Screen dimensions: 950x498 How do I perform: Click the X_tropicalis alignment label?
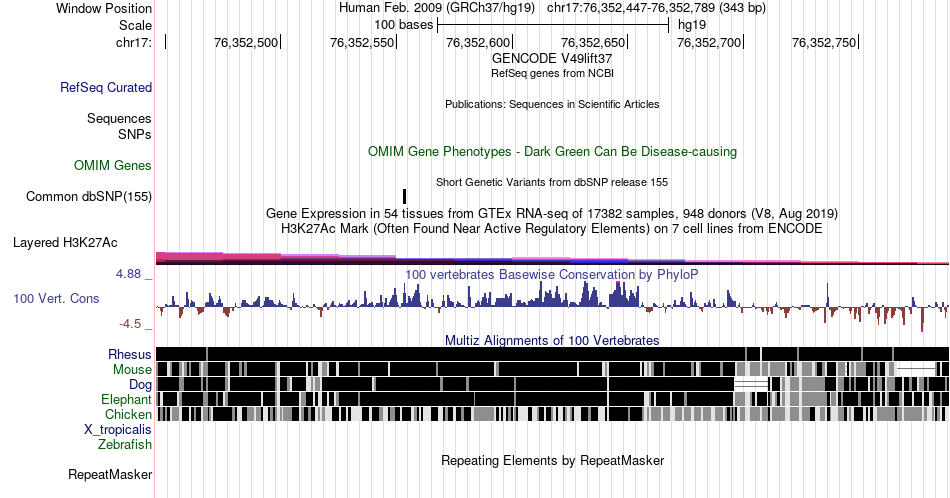pos(118,430)
